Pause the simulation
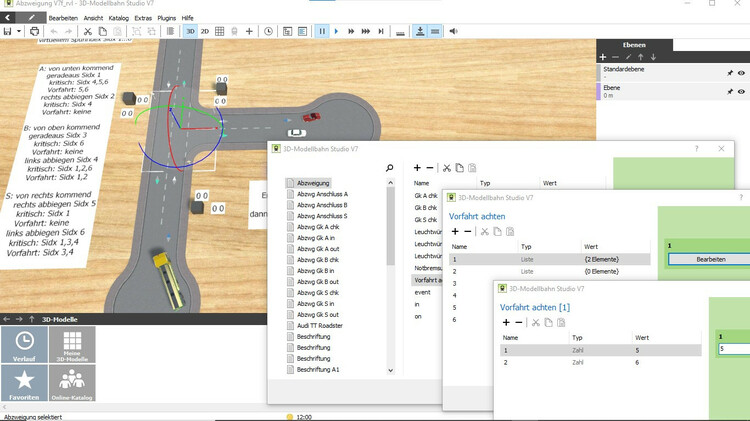Viewport: 750px width, 421px height. pyautogui.click(x=322, y=32)
